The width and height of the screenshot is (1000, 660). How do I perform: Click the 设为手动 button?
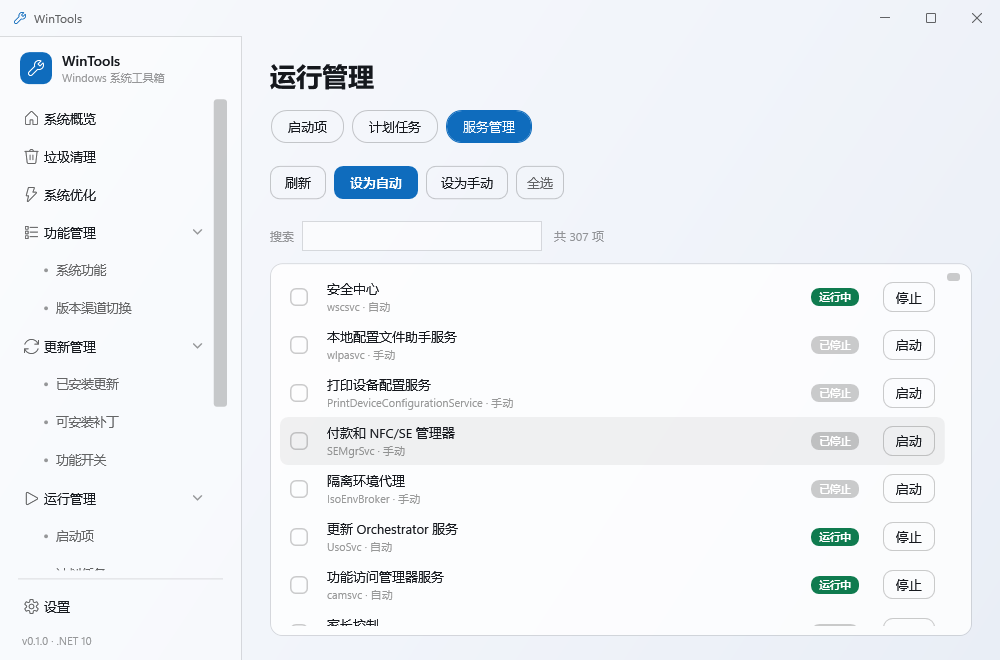(x=467, y=183)
